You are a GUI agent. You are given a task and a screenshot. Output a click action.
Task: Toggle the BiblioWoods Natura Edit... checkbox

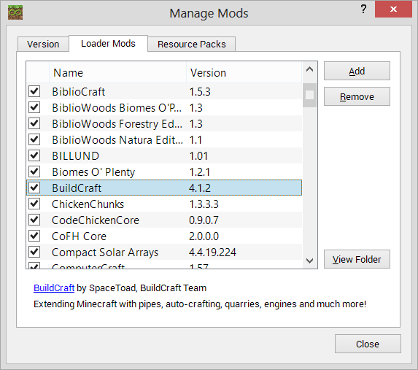[x=34, y=139]
